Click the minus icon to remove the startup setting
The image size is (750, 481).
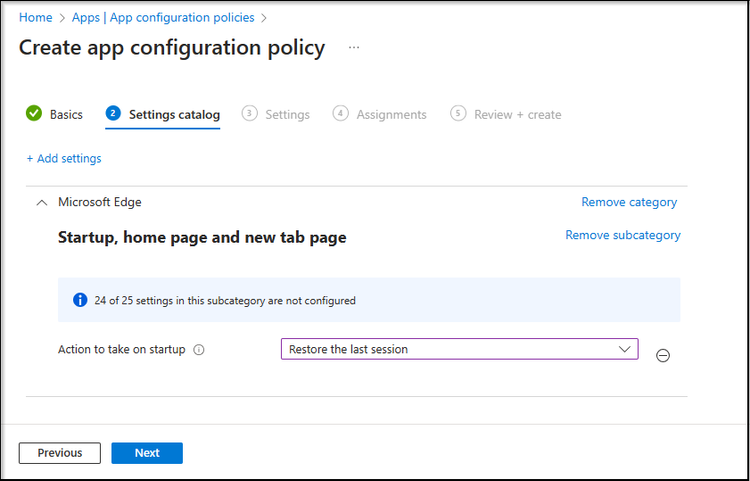662,355
